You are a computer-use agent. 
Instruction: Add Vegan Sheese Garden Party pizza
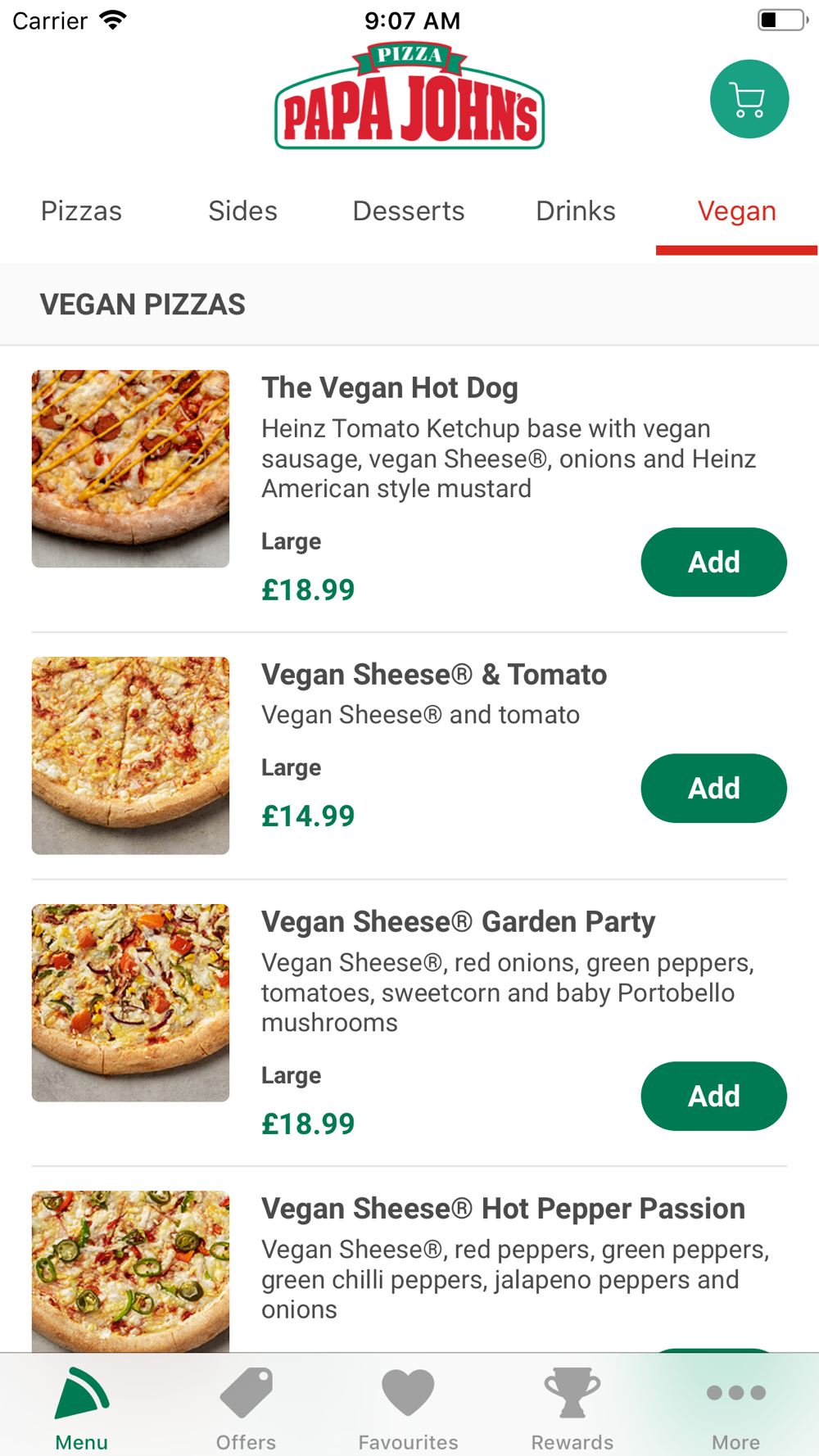click(x=713, y=1097)
